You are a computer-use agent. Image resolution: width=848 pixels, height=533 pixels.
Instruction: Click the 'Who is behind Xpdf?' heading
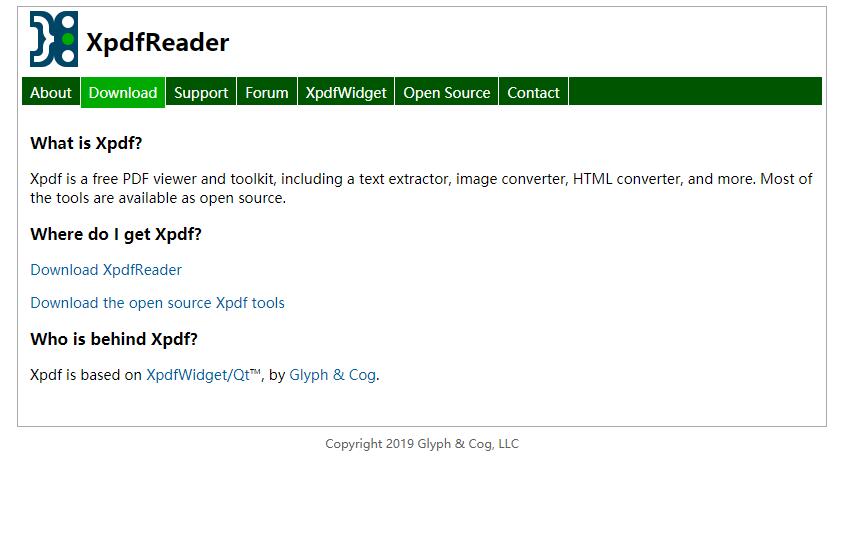tap(114, 339)
